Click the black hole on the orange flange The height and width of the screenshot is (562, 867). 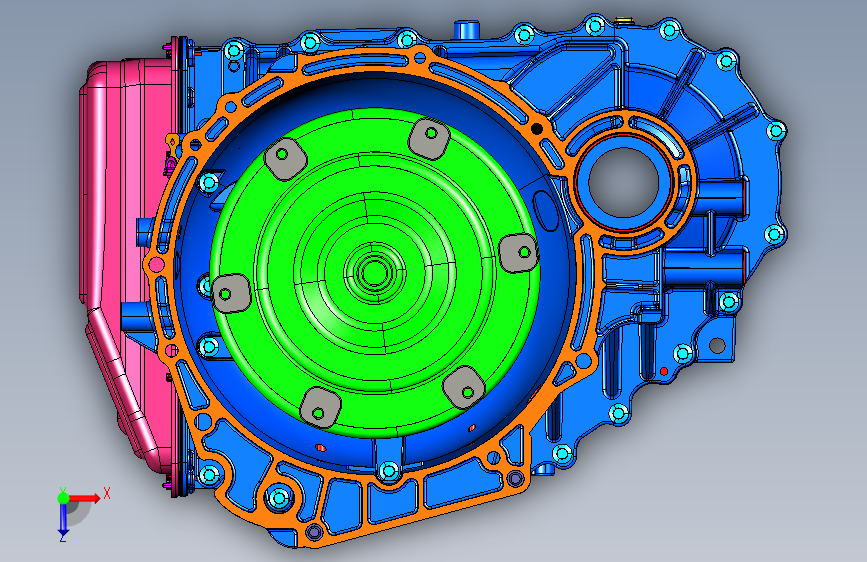(536, 129)
